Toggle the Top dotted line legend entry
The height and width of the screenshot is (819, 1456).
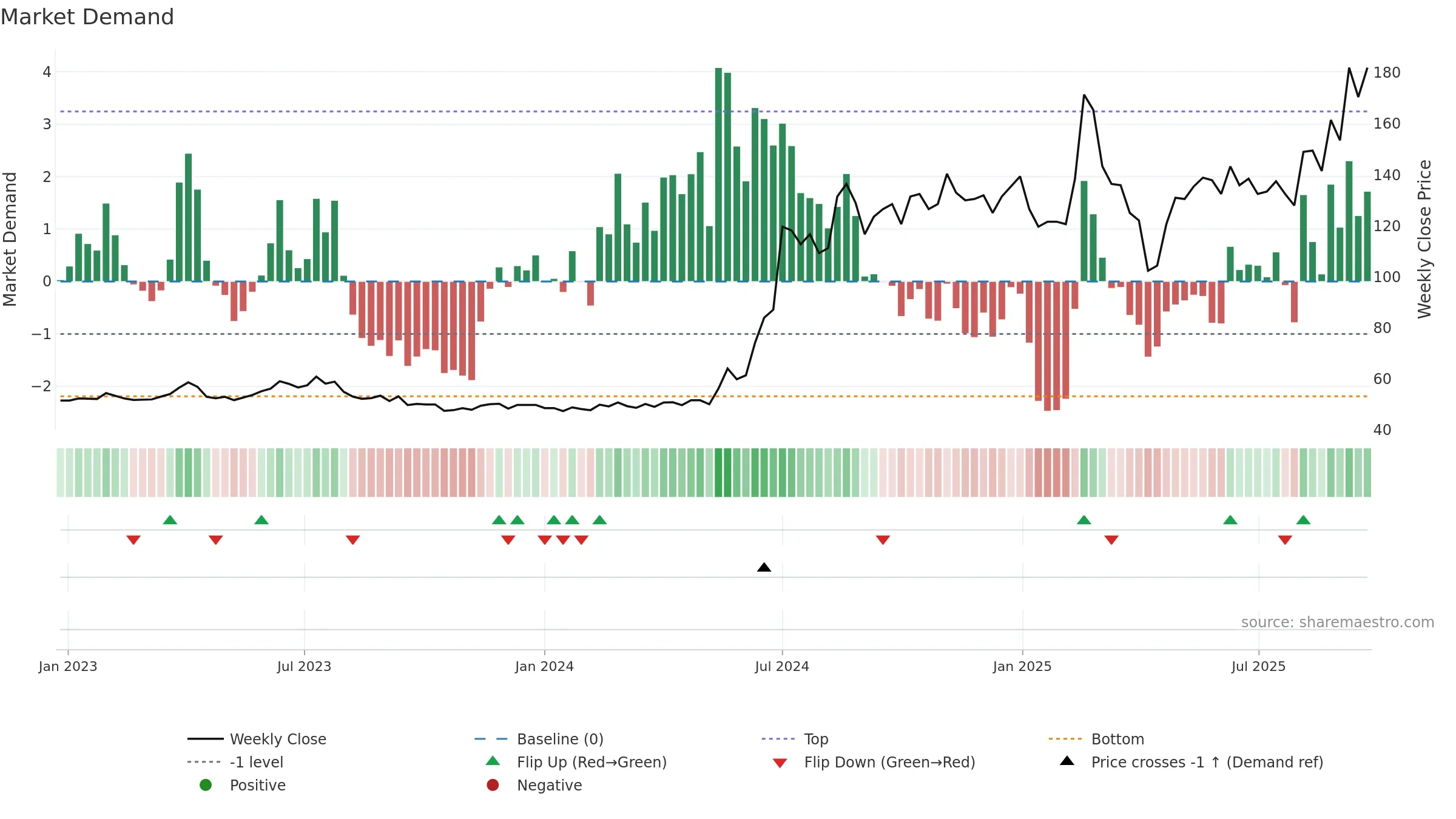click(x=795, y=739)
